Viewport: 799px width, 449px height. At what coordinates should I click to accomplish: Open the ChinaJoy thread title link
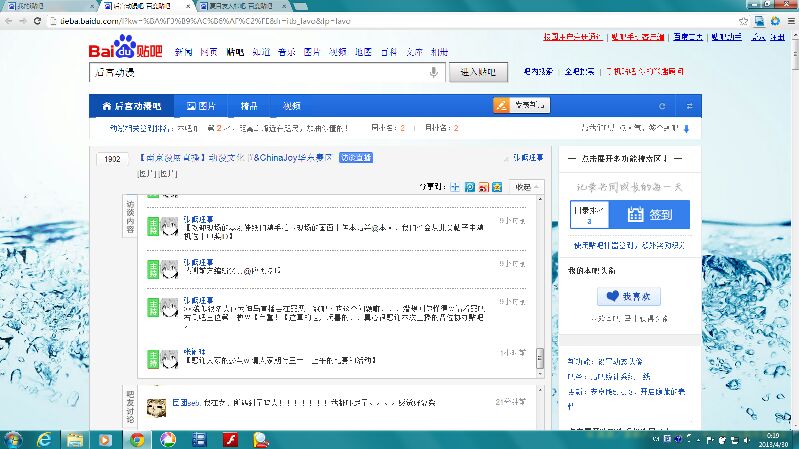coord(235,158)
